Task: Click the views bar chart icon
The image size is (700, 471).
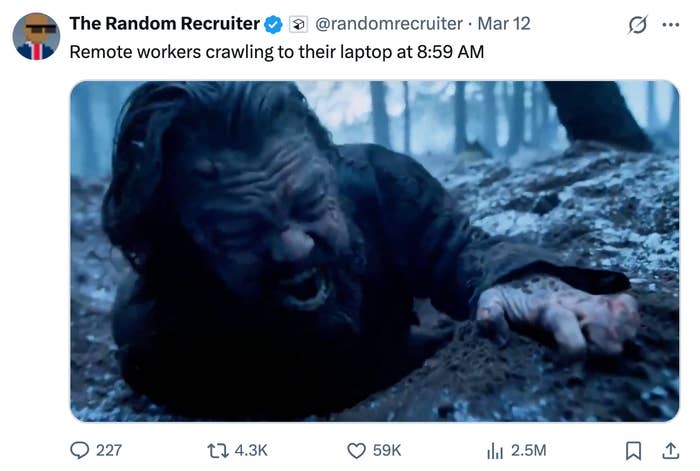Action: click(495, 450)
